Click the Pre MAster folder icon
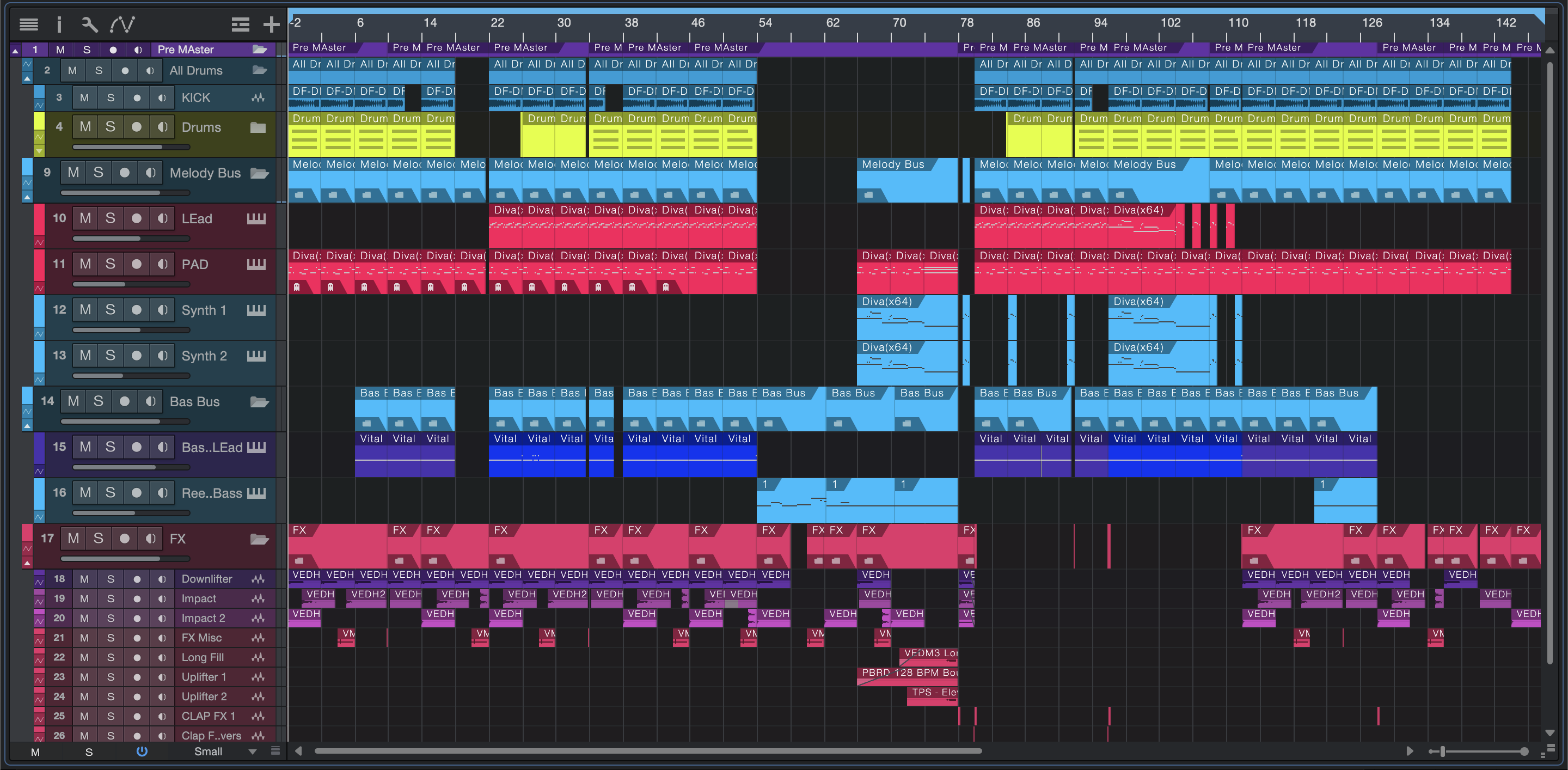The image size is (1568, 770). pyautogui.click(x=260, y=50)
